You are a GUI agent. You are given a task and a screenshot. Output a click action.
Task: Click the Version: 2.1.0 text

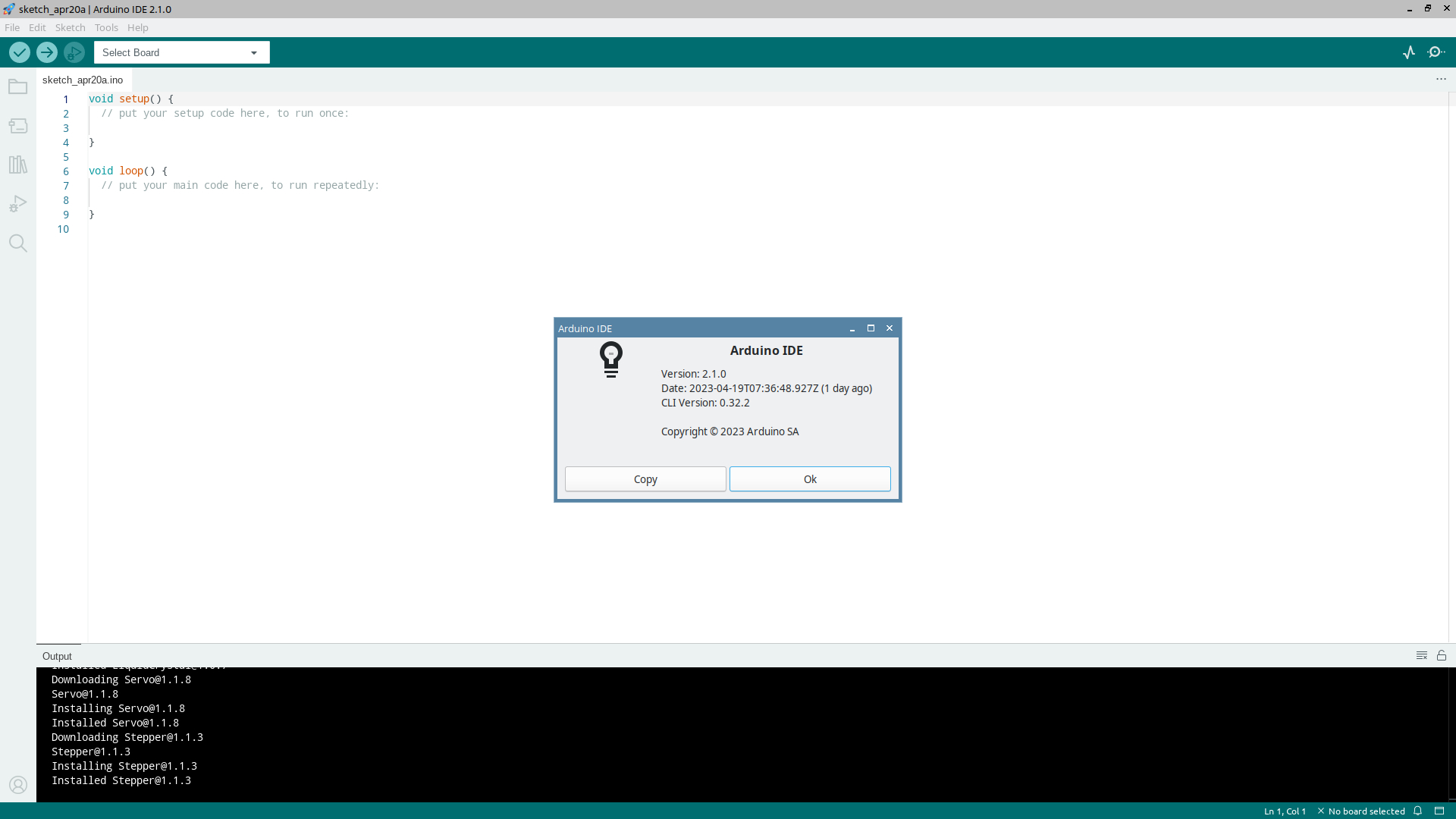pyautogui.click(x=693, y=374)
